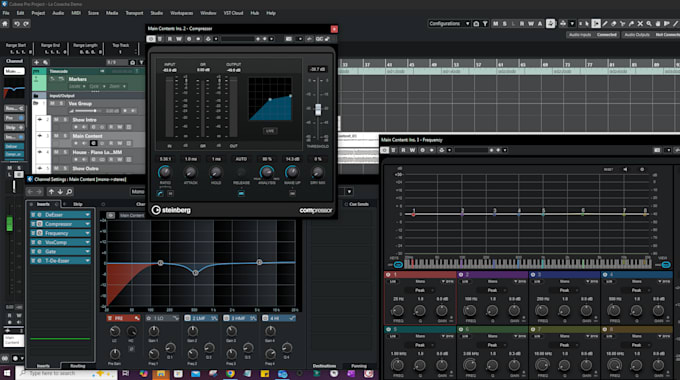
Task: Solo the House - Piano track
Action: click(65, 152)
